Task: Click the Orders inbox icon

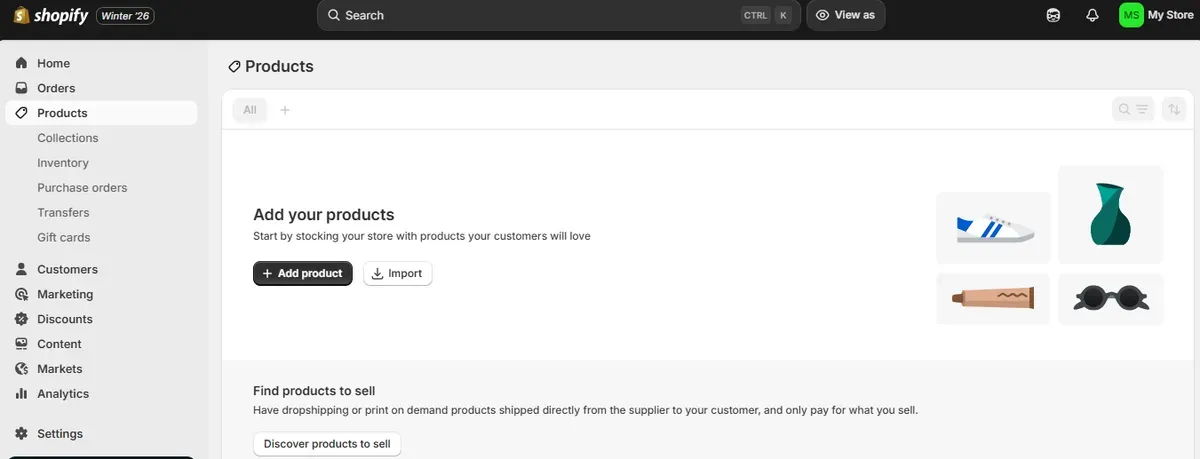Action: [21, 88]
